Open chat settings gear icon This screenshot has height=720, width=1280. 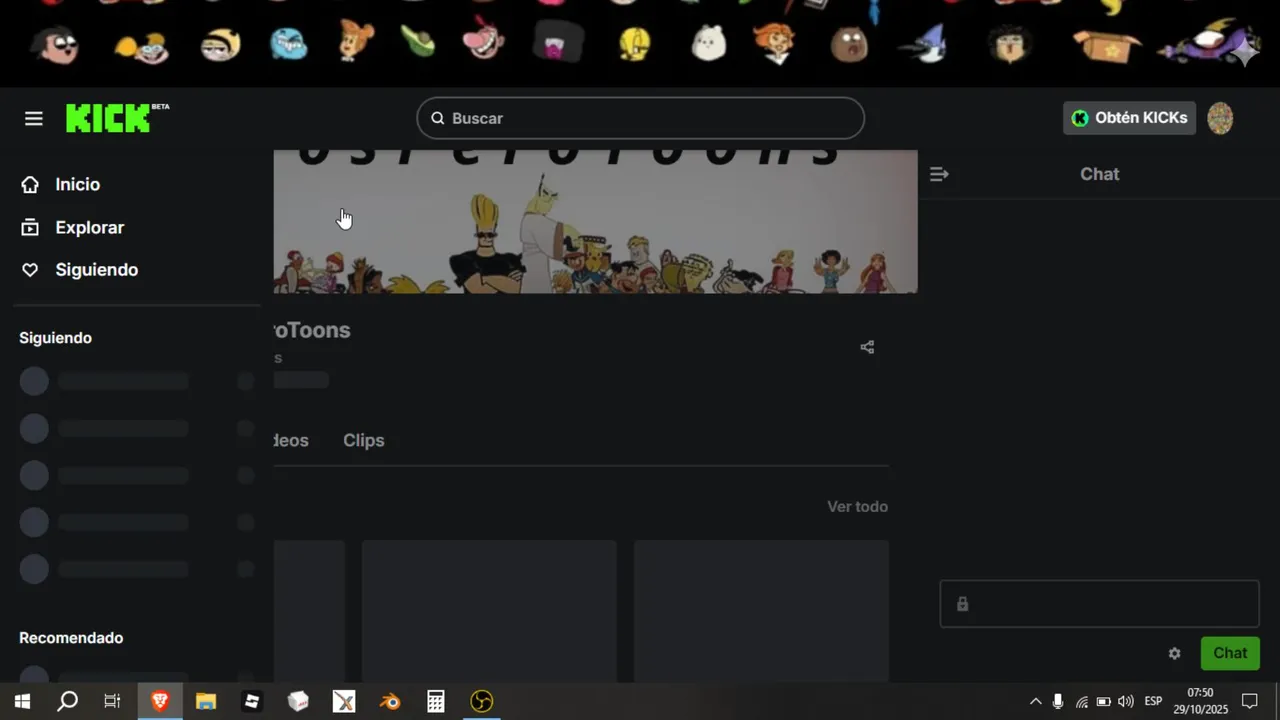1175,653
